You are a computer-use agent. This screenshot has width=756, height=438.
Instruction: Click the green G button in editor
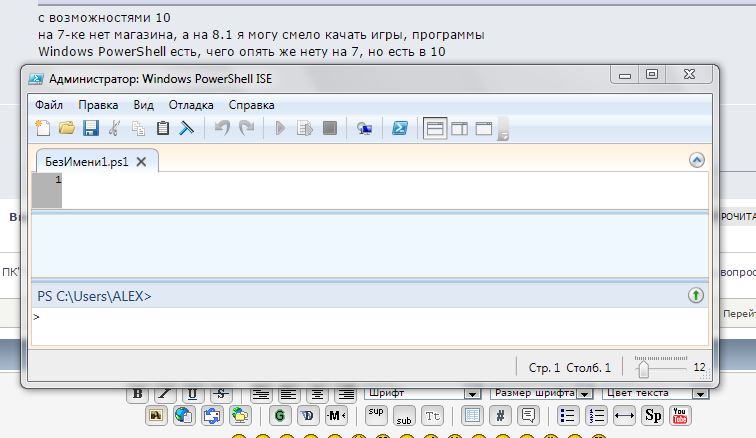280,415
